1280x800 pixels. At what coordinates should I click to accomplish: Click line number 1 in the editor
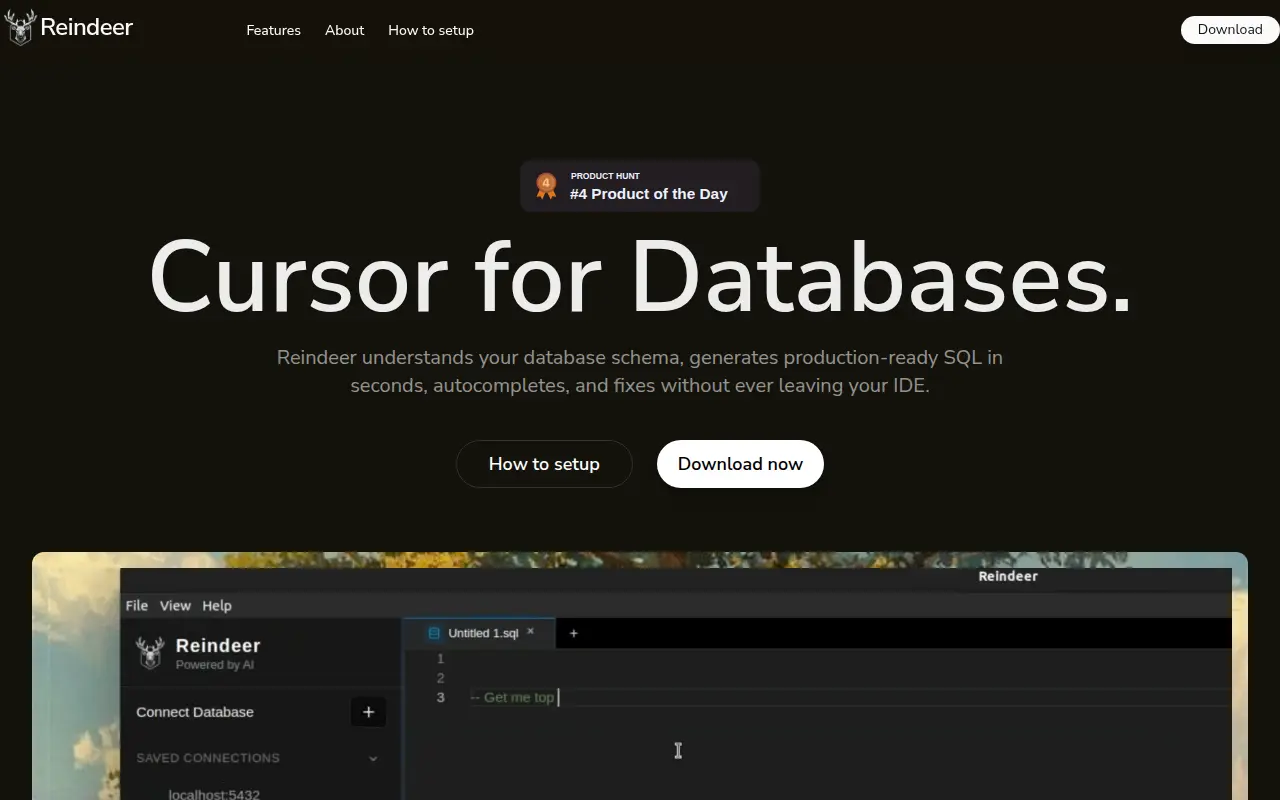(x=440, y=659)
